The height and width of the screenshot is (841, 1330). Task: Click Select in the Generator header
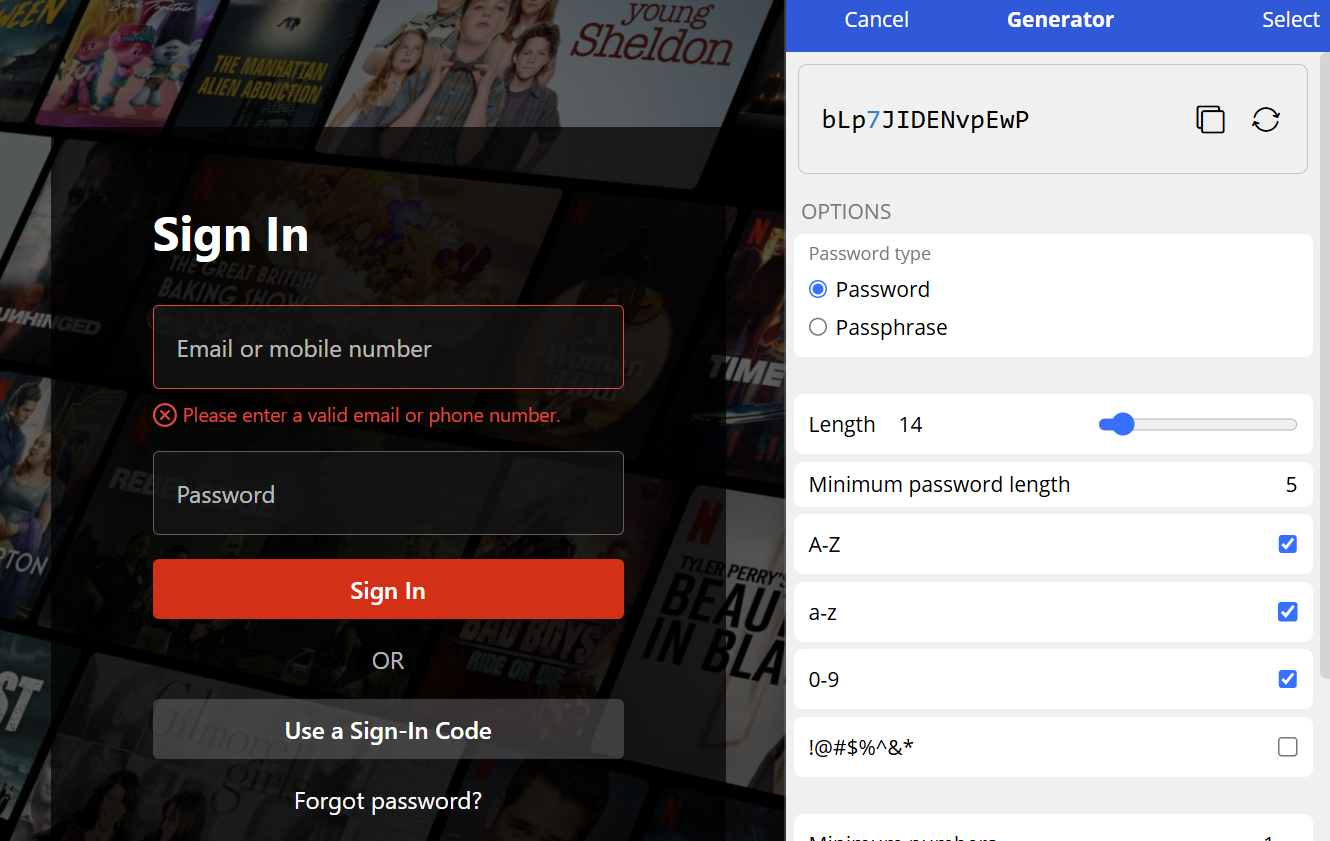(x=1290, y=20)
